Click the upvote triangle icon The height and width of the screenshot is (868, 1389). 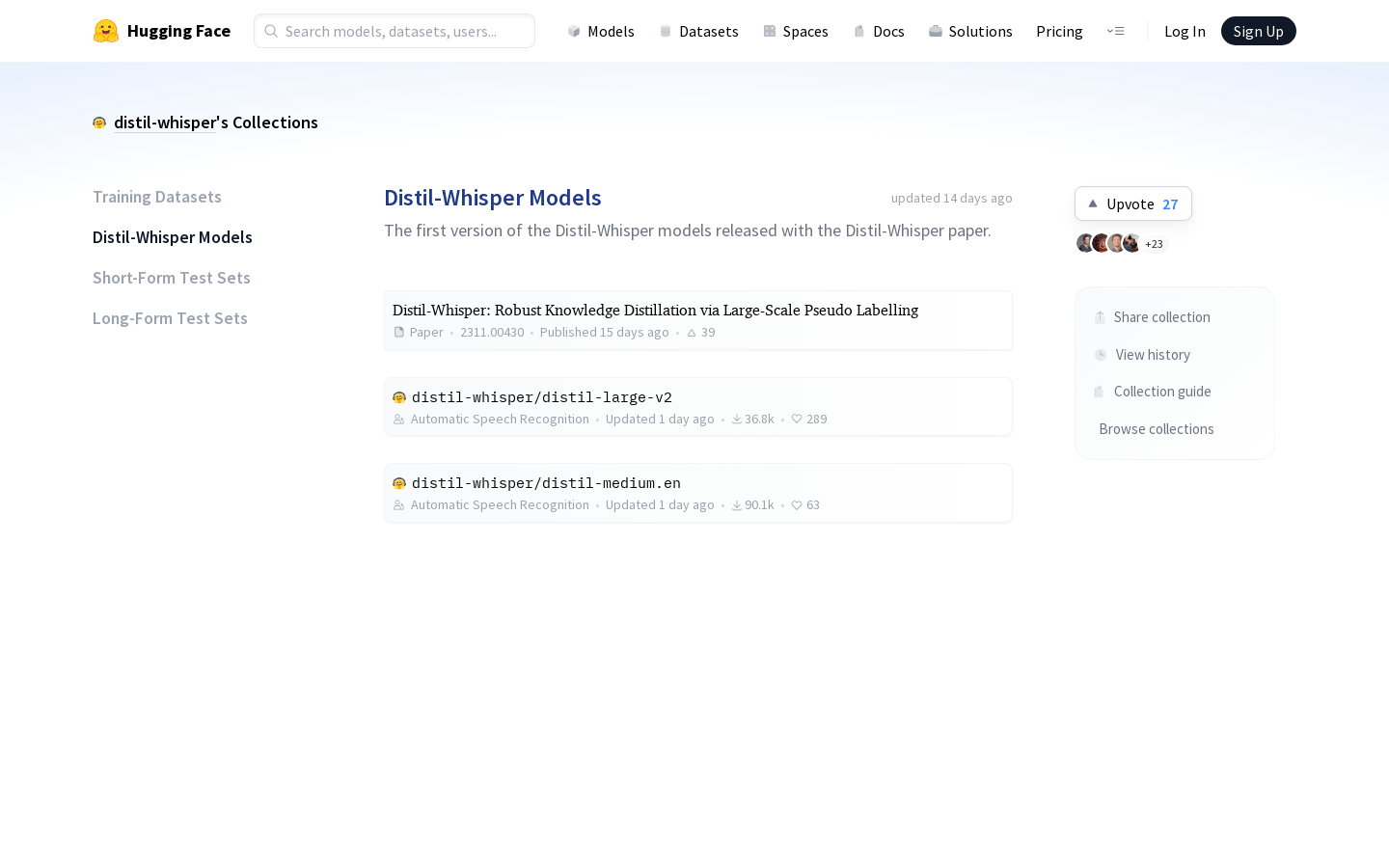pyautogui.click(x=1093, y=203)
